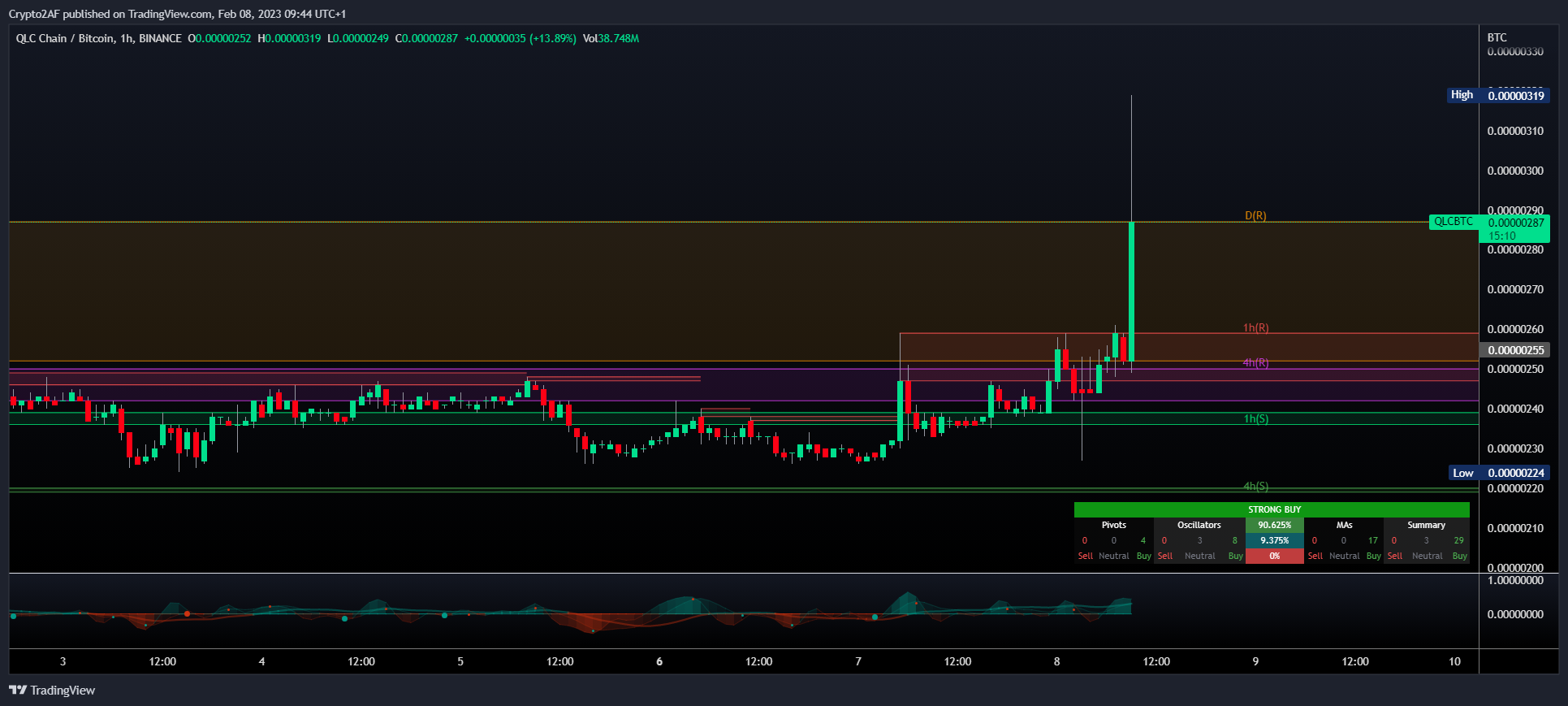Click the Vol 38.748M readout
This screenshot has height=706, width=1568.
[x=611, y=38]
